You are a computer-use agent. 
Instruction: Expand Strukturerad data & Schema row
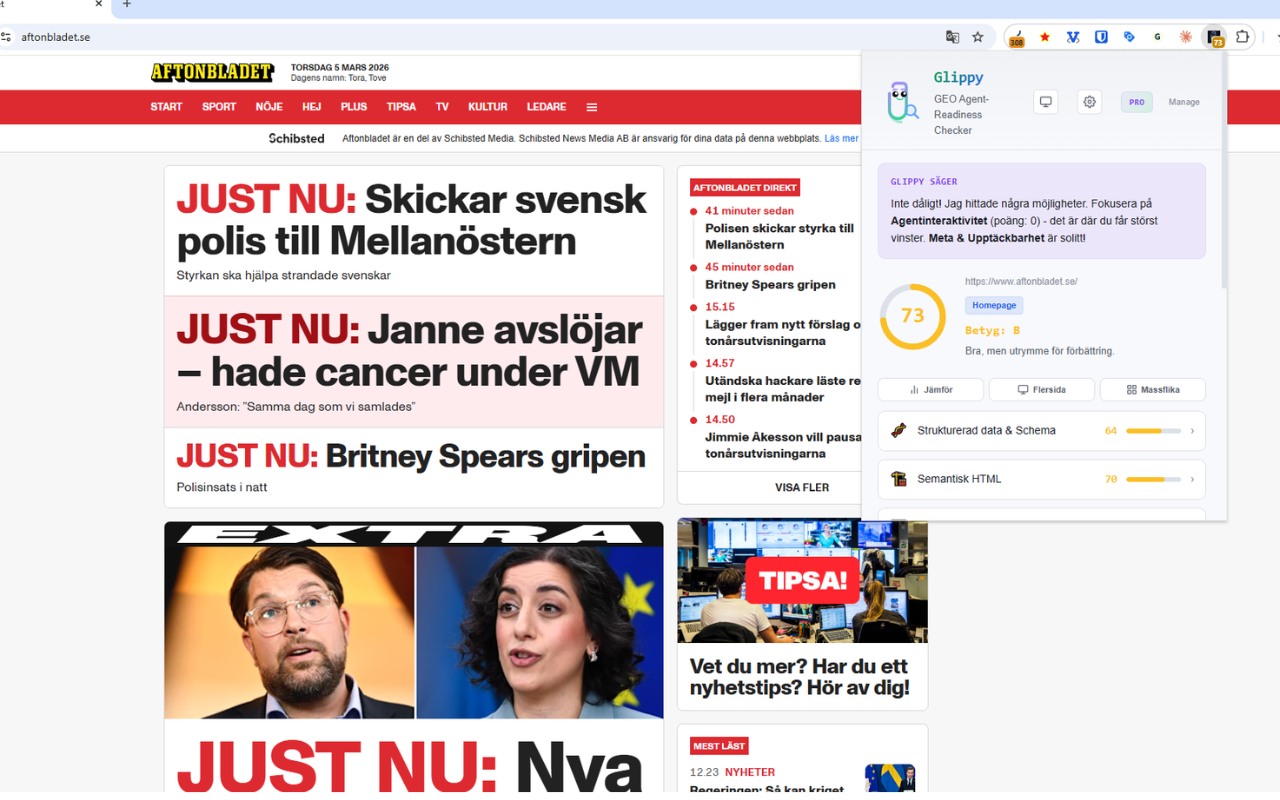point(1041,431)
